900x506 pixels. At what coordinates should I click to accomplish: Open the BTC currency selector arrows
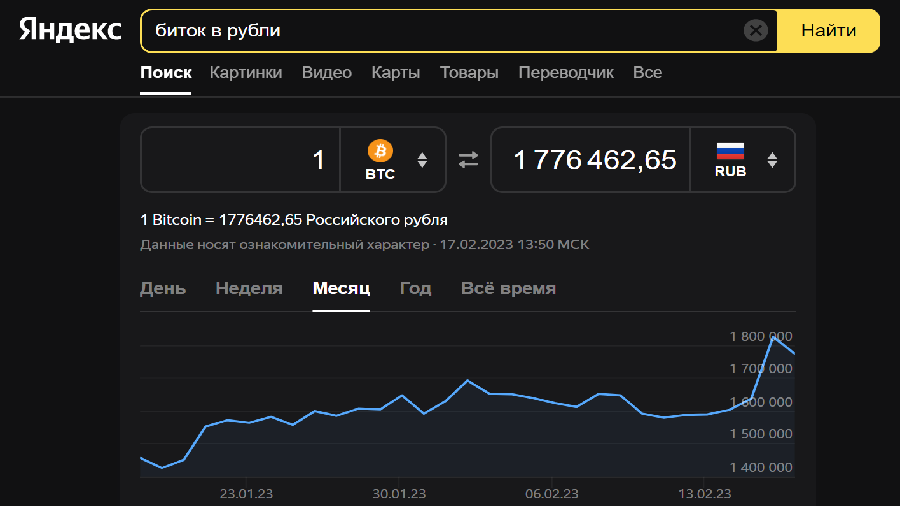click(422, 160)
